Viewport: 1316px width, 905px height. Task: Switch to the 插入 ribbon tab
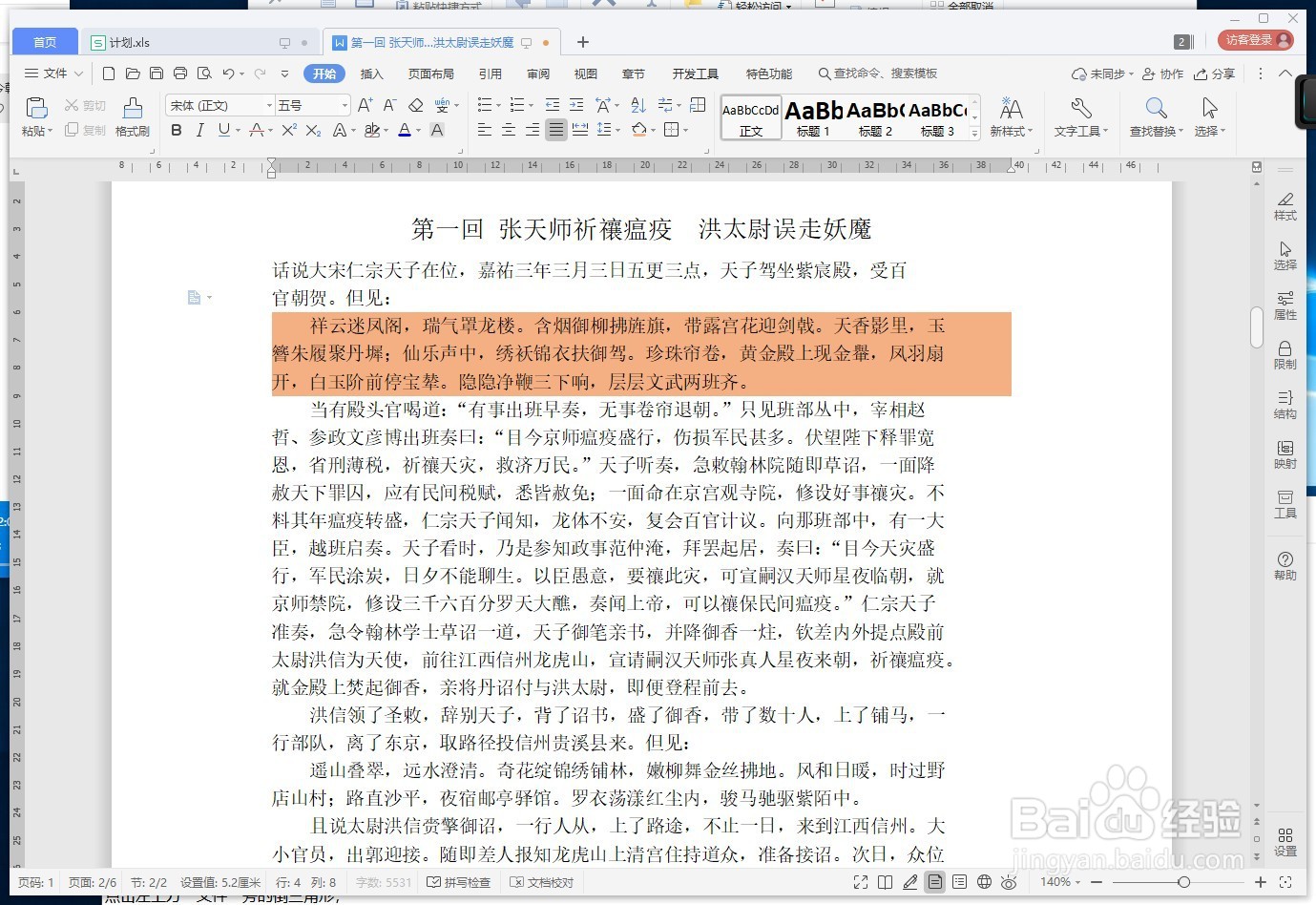coord(371,74)
